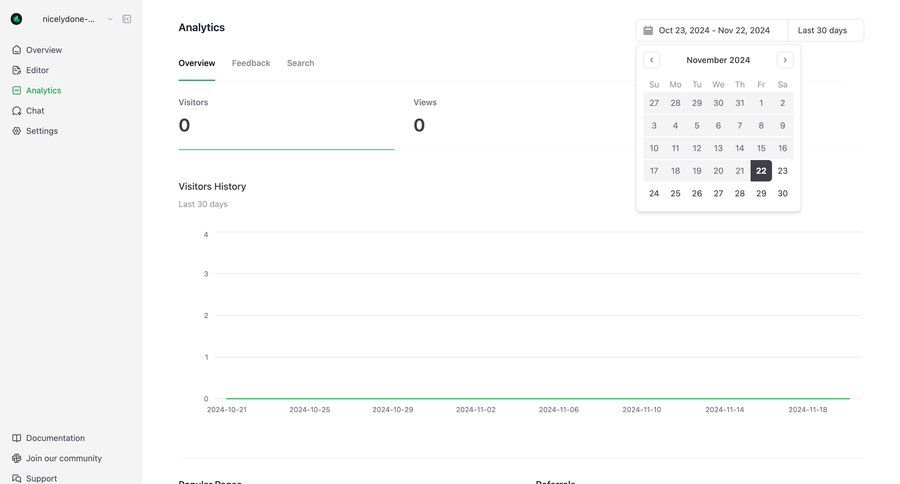Click the nicelydone workspace logo avatar
Image resolution: width=900 pixels, height=484 pixels.
point(17,19)
